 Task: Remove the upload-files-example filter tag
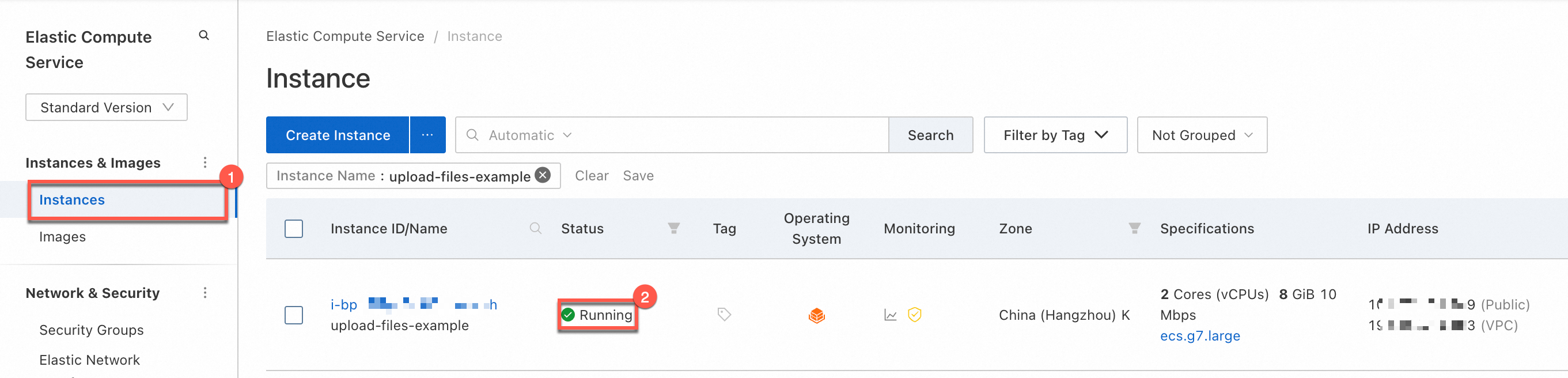[x=542, y=175]
